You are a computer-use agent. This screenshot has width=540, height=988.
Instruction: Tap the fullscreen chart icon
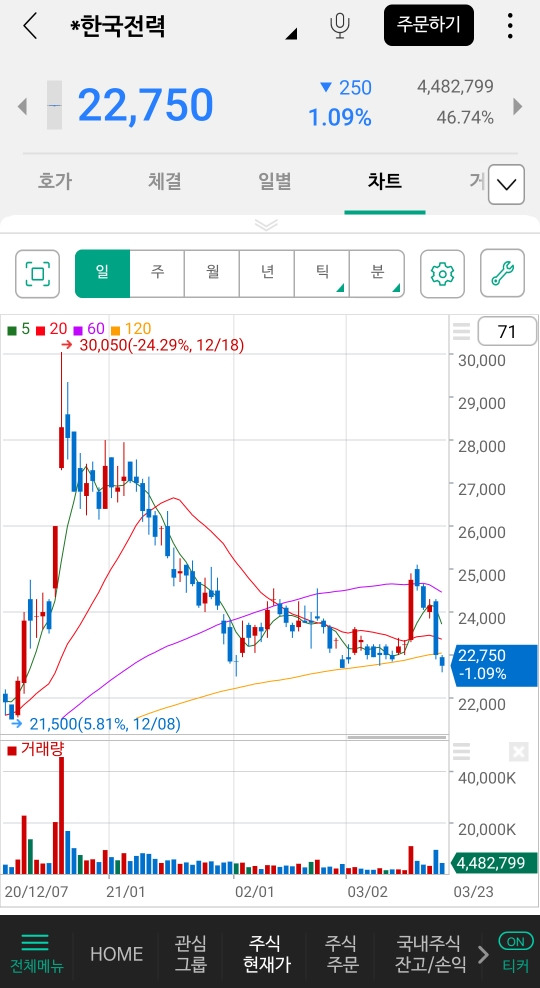[38, 273]
